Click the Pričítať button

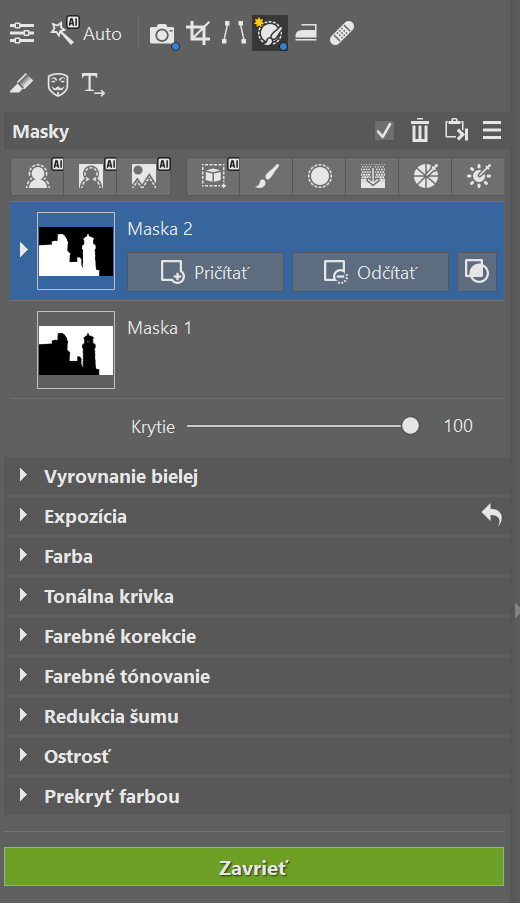[x=205, y=272]
